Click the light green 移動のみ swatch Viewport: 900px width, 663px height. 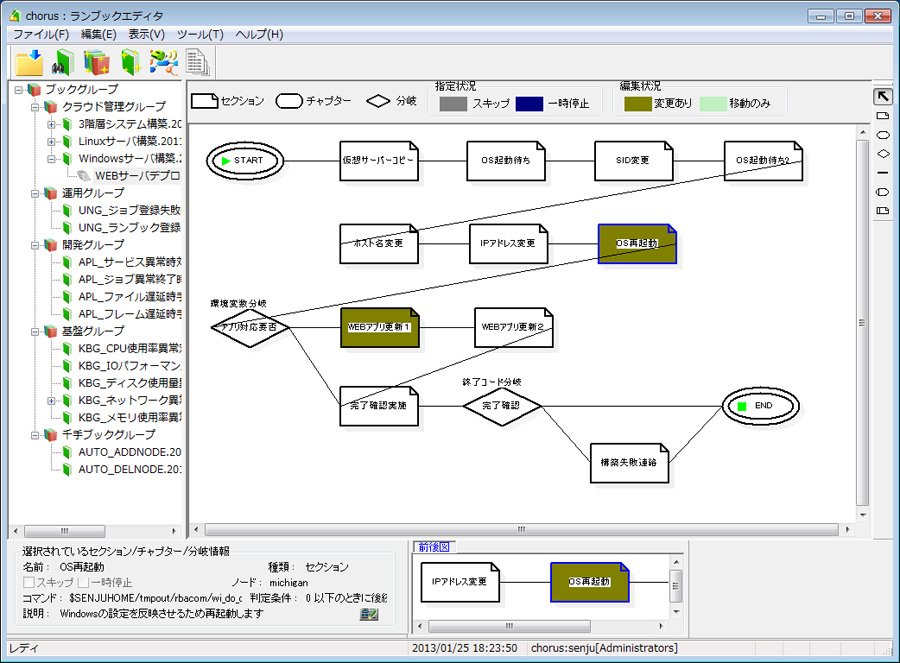pyautogui.click(x=713, y=104)
